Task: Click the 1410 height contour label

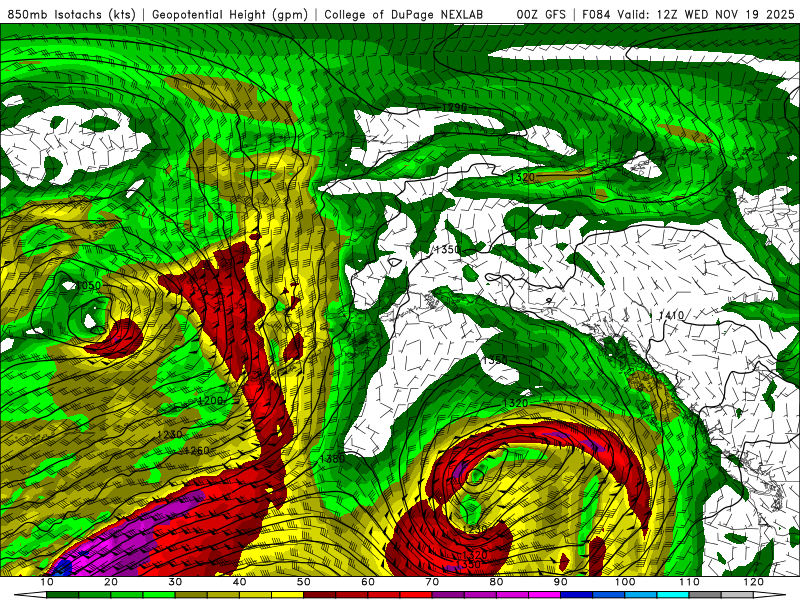Action: pyautogui.click(x=671, y=315)
